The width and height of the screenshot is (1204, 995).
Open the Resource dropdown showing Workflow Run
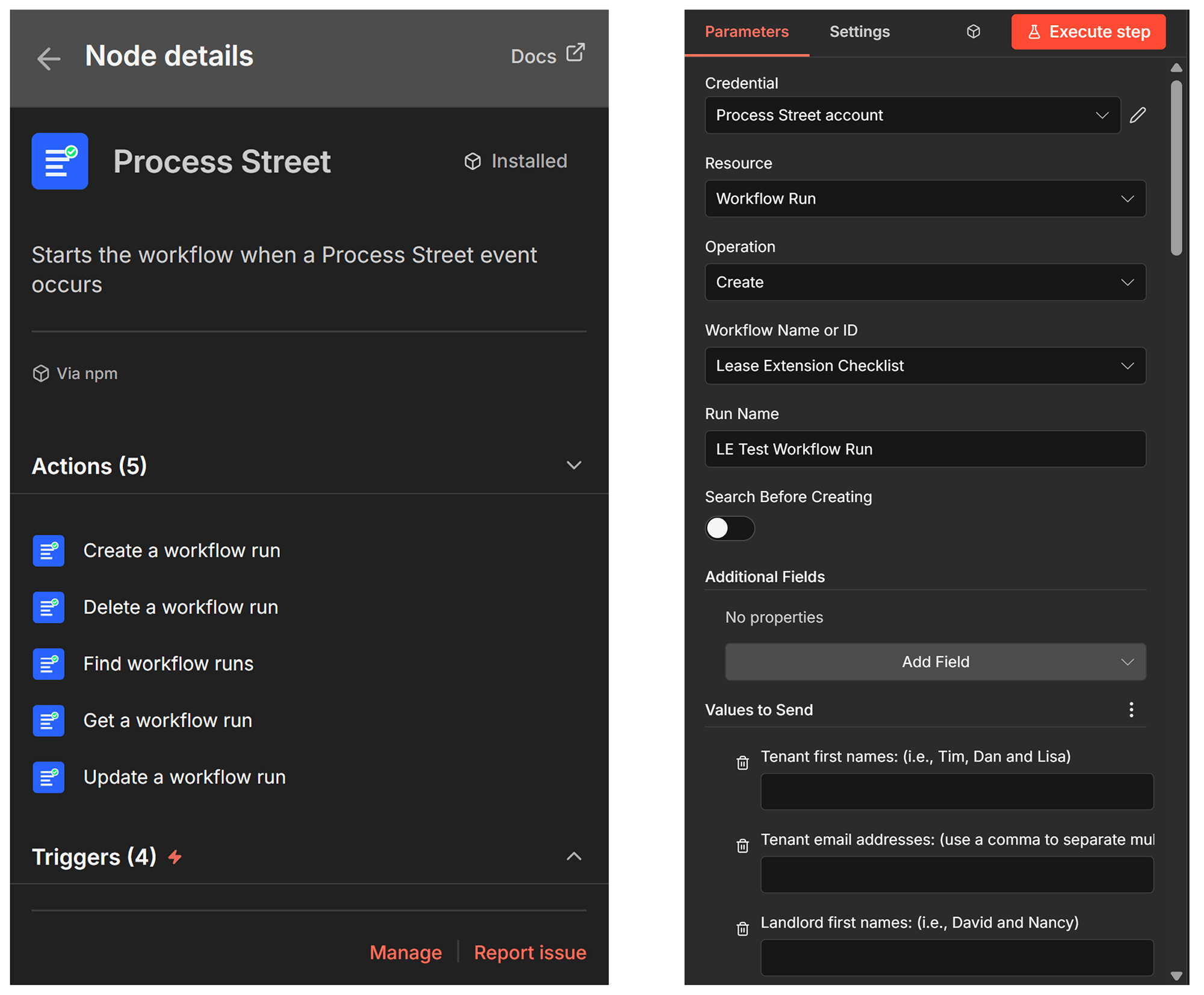(x=925, y=199)
